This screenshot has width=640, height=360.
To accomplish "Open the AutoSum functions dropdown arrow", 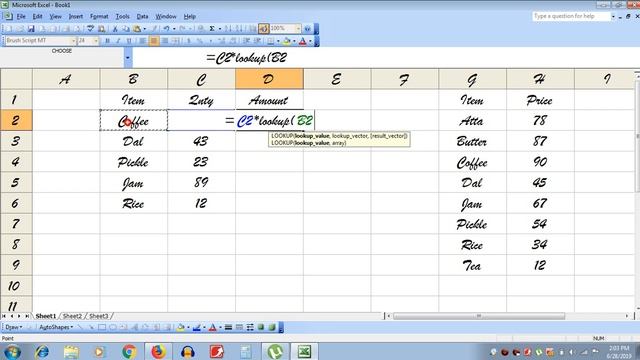I will (220, 29).
